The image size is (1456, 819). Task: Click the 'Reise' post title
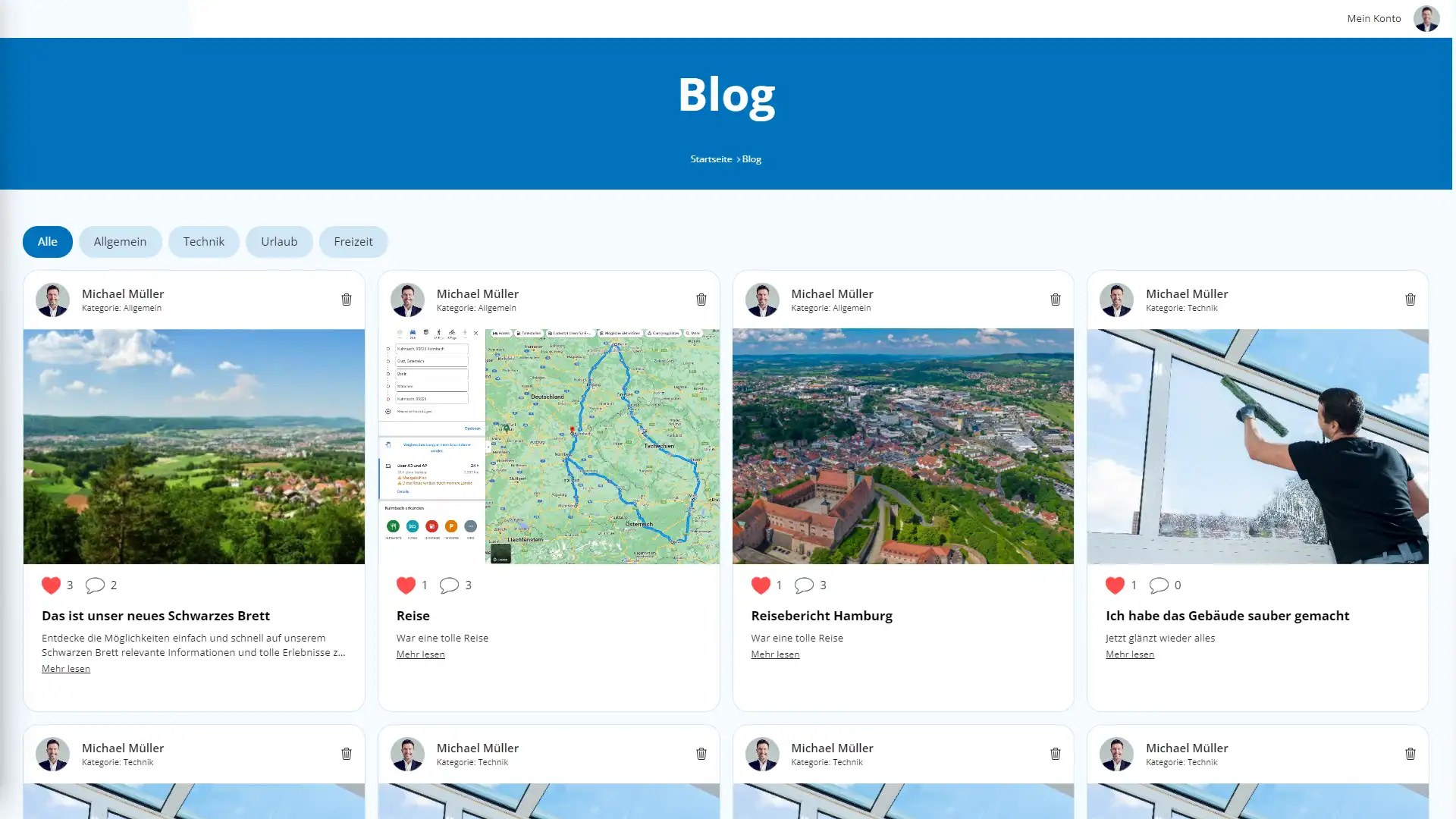[x=413, y=616]
